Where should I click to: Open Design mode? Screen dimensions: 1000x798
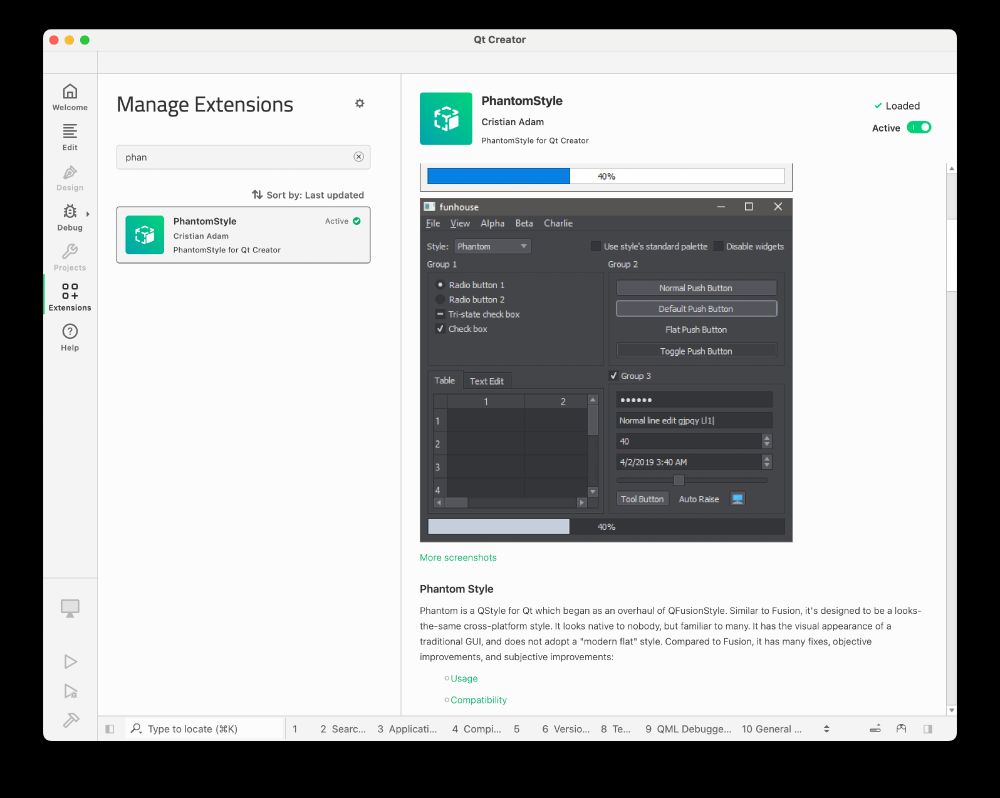[x=70, y=177]
